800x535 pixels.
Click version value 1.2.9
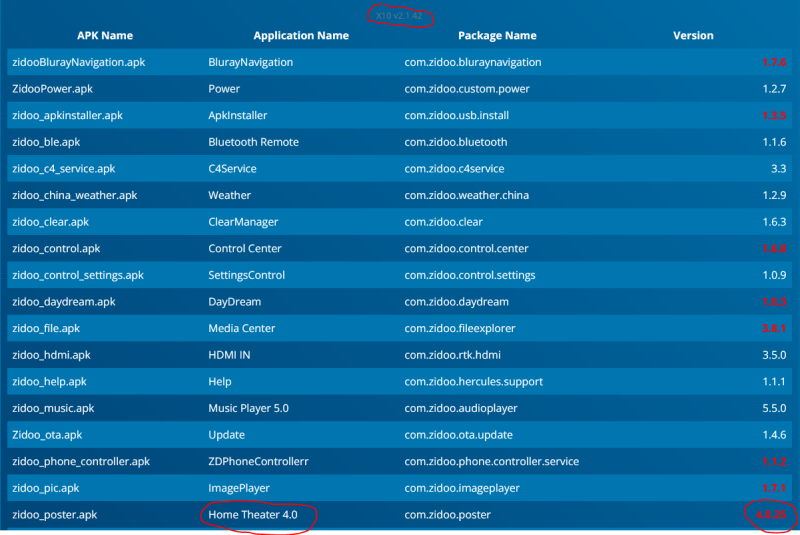tap(774, 195)
